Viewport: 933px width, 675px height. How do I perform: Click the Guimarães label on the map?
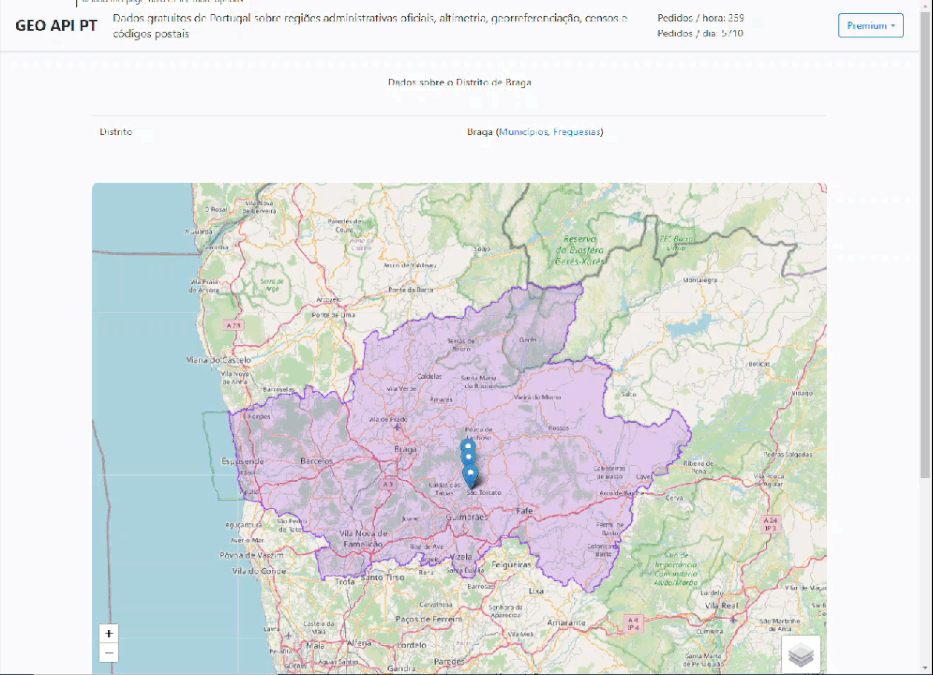(x=467, y=517)
